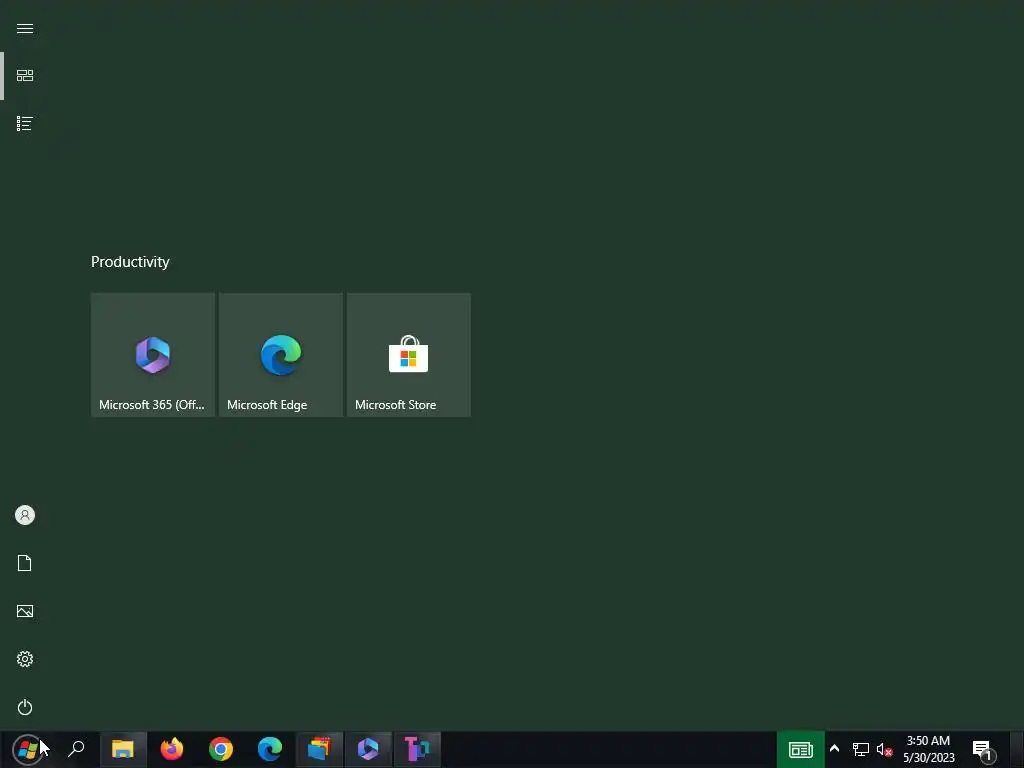
Task: Open the Action Center notifications icon
Action: point(984,750)
